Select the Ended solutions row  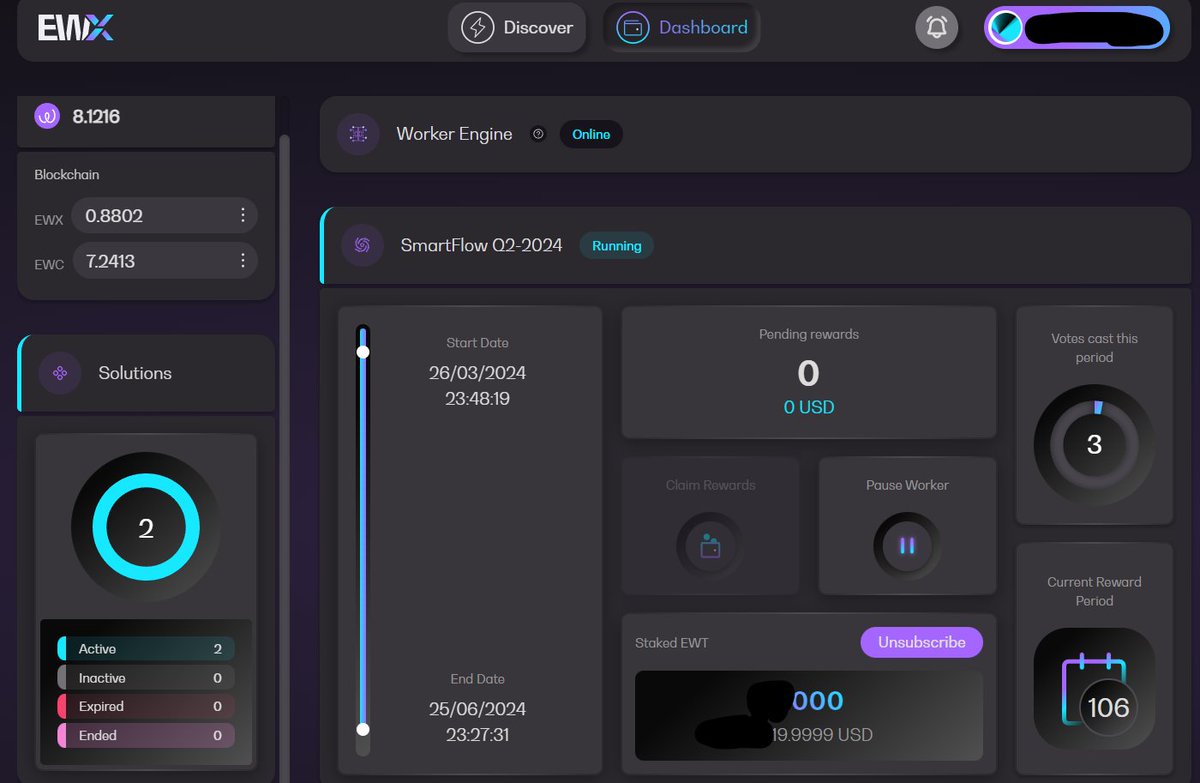[146, 735]
